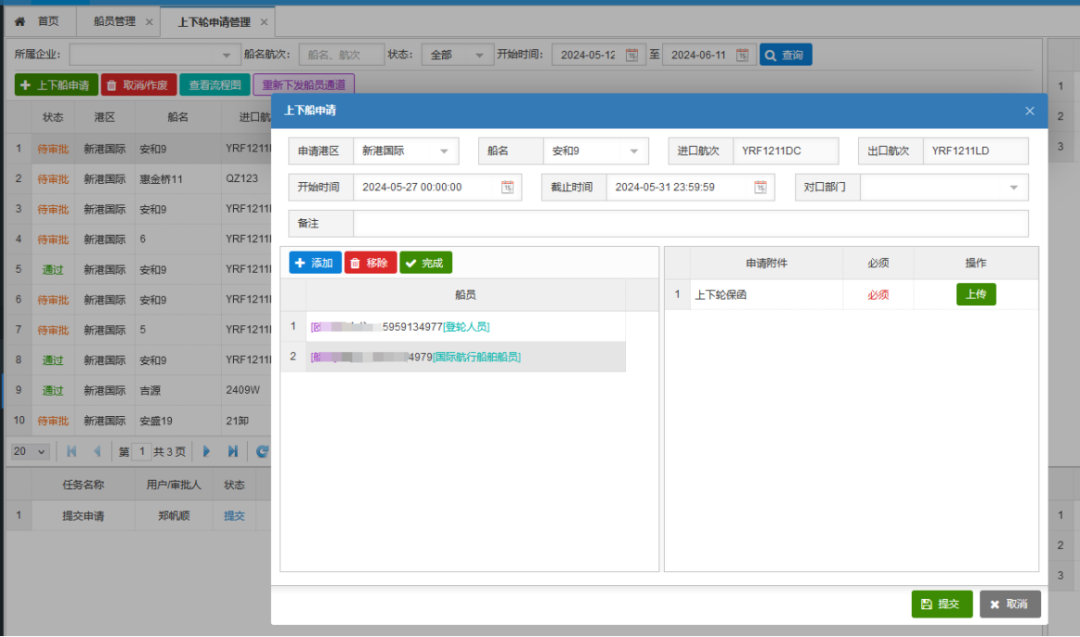The image size is (1080, 637).
Task: Close the 上下船申请 dialog with X icon
Action: point(1030,111)
